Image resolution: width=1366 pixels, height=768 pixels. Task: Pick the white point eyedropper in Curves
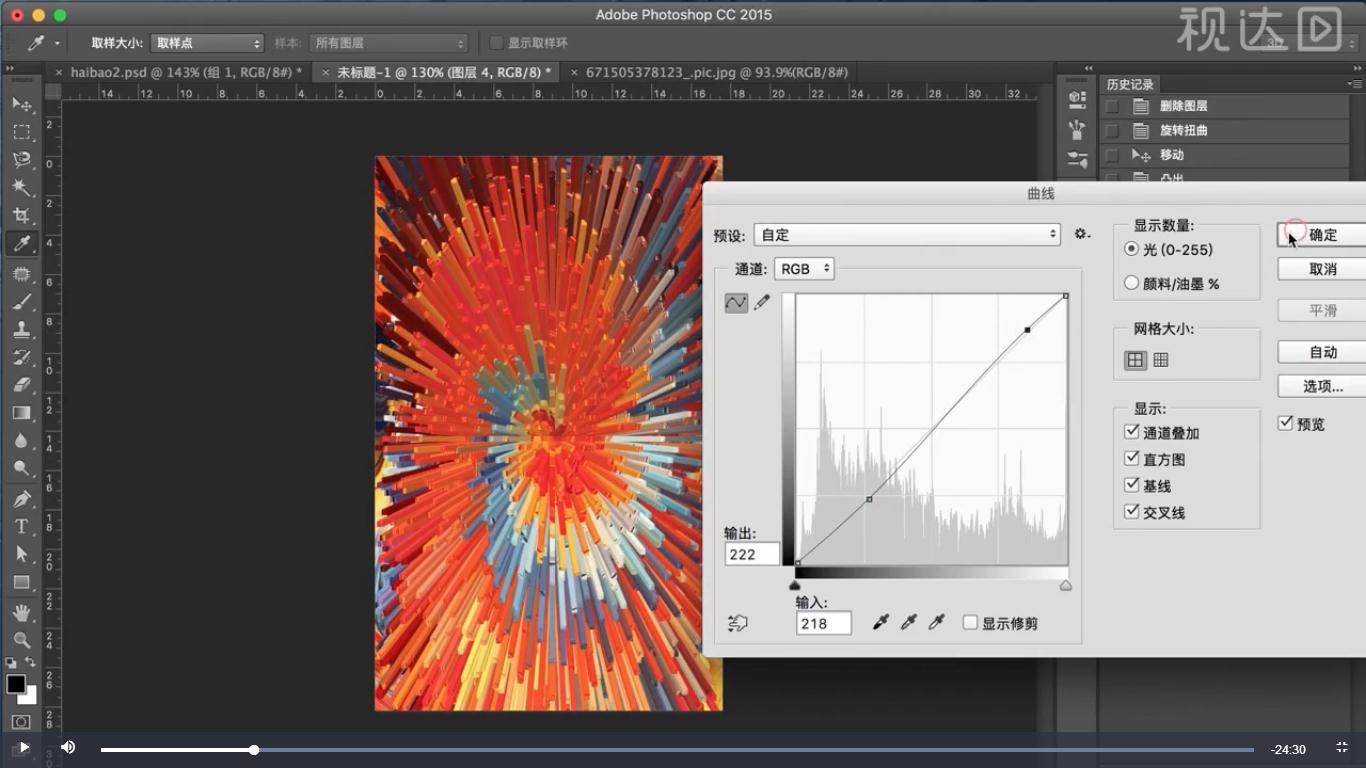[x=937, y=623]
